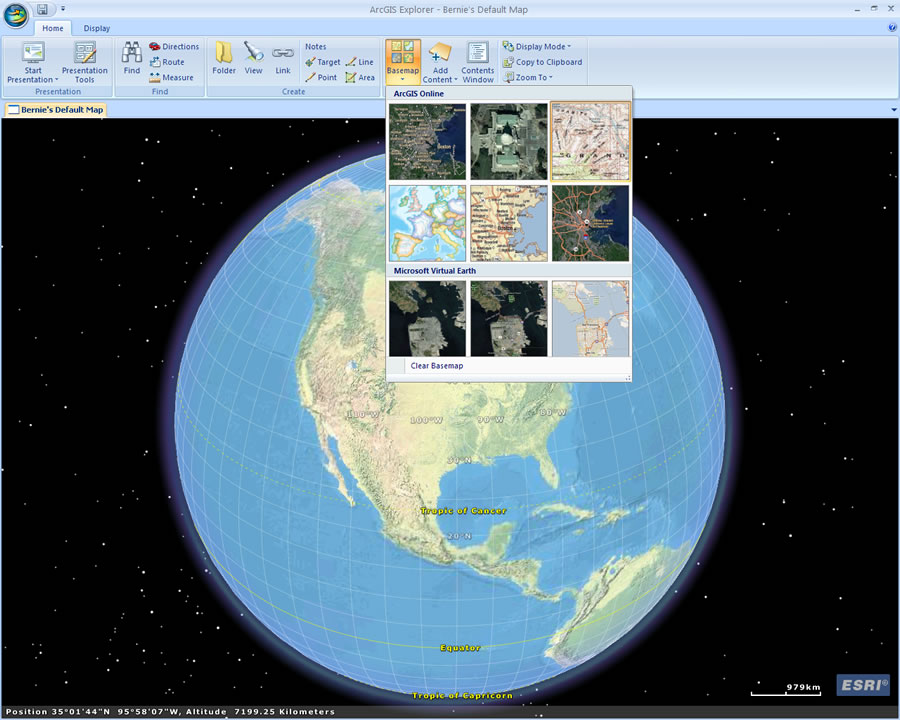Pick the highlighted topographic basemap thumbnail
Screen dimensions: 900x720
tap(590, 141)
